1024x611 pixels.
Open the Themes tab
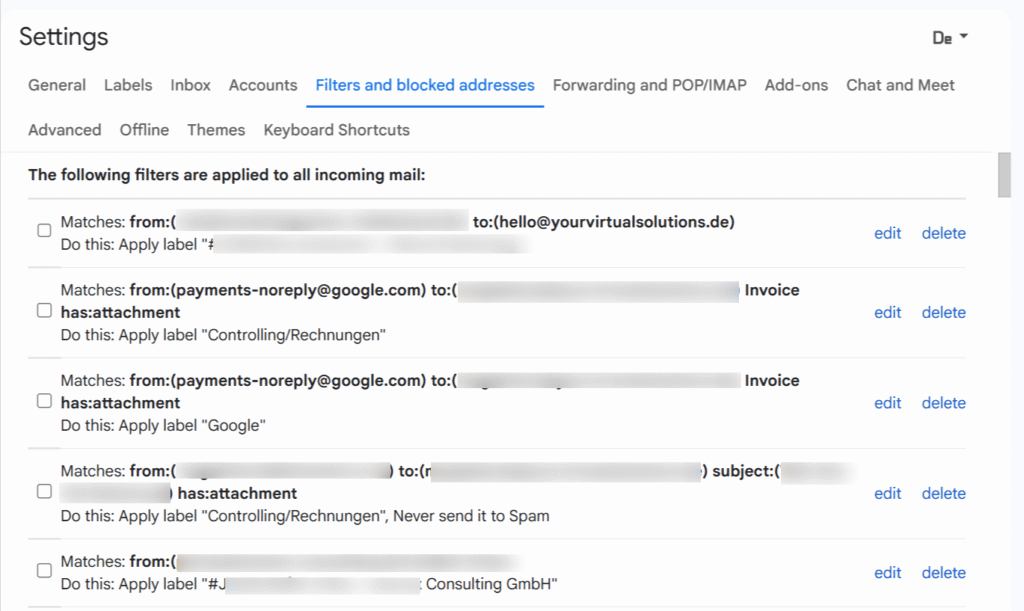tap(216, 130)
